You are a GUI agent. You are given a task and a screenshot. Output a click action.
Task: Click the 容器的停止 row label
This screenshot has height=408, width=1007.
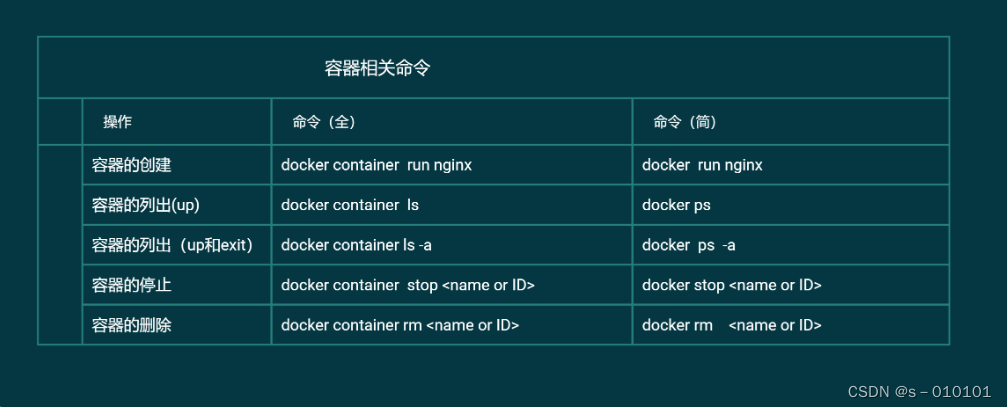(132, 285)
